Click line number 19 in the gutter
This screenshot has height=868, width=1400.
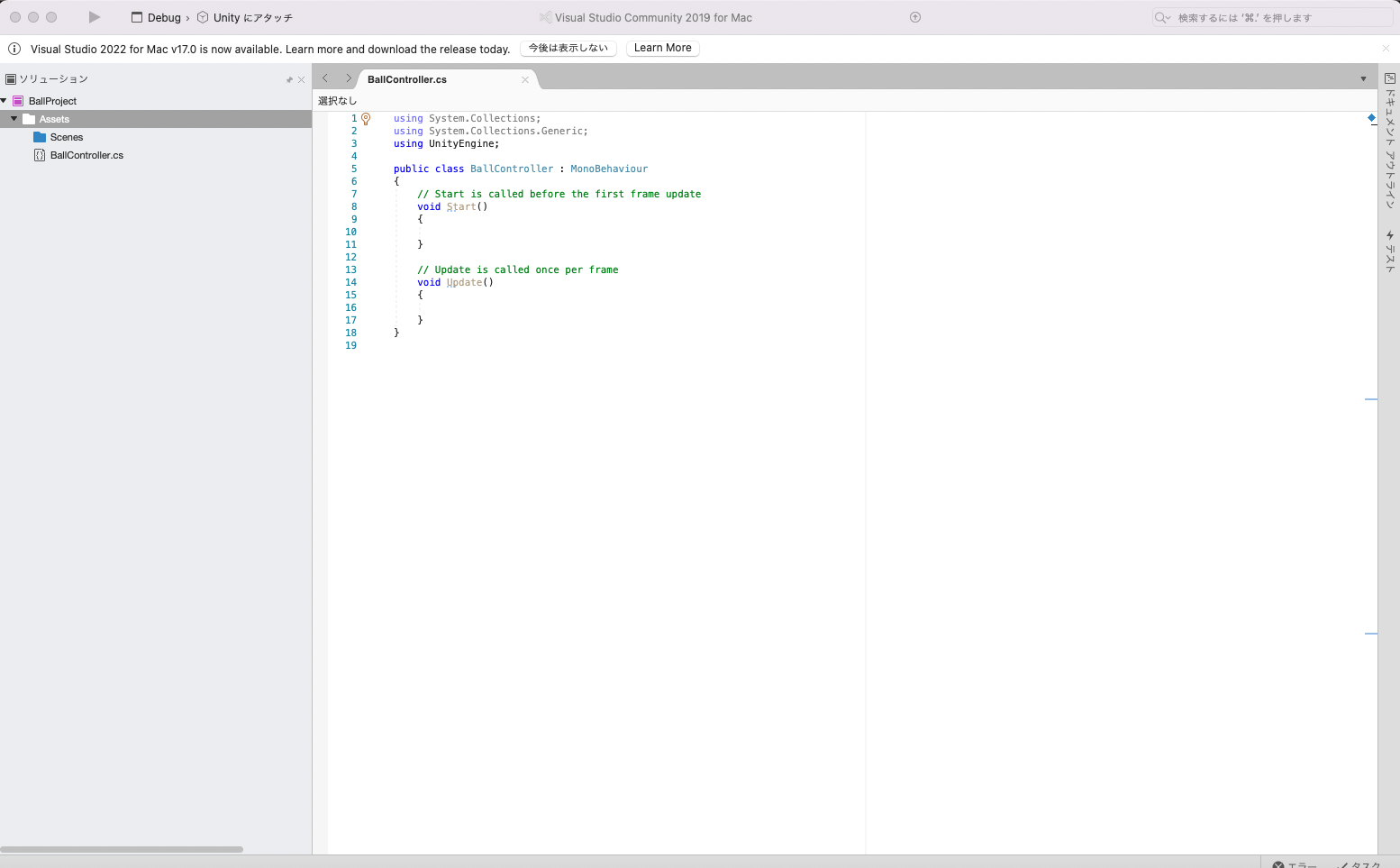pos(350,345)
